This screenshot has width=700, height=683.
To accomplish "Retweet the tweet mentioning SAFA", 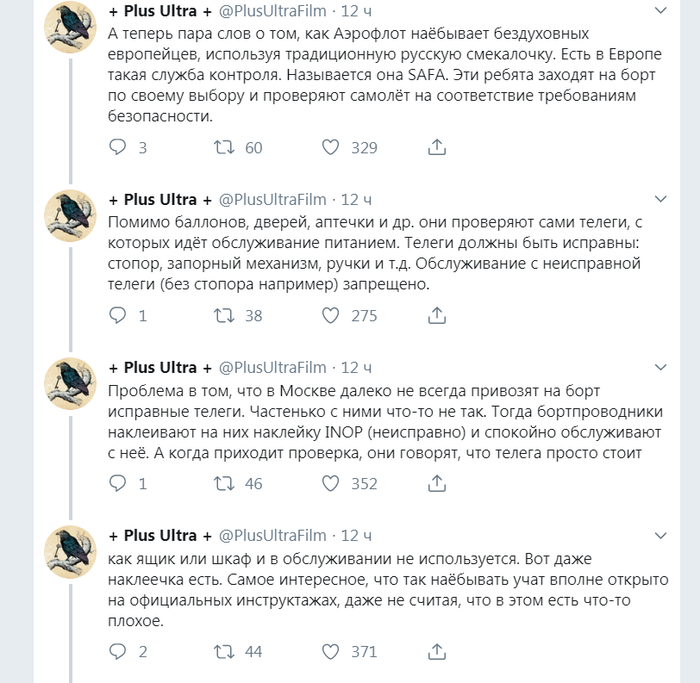I will 226,148.
